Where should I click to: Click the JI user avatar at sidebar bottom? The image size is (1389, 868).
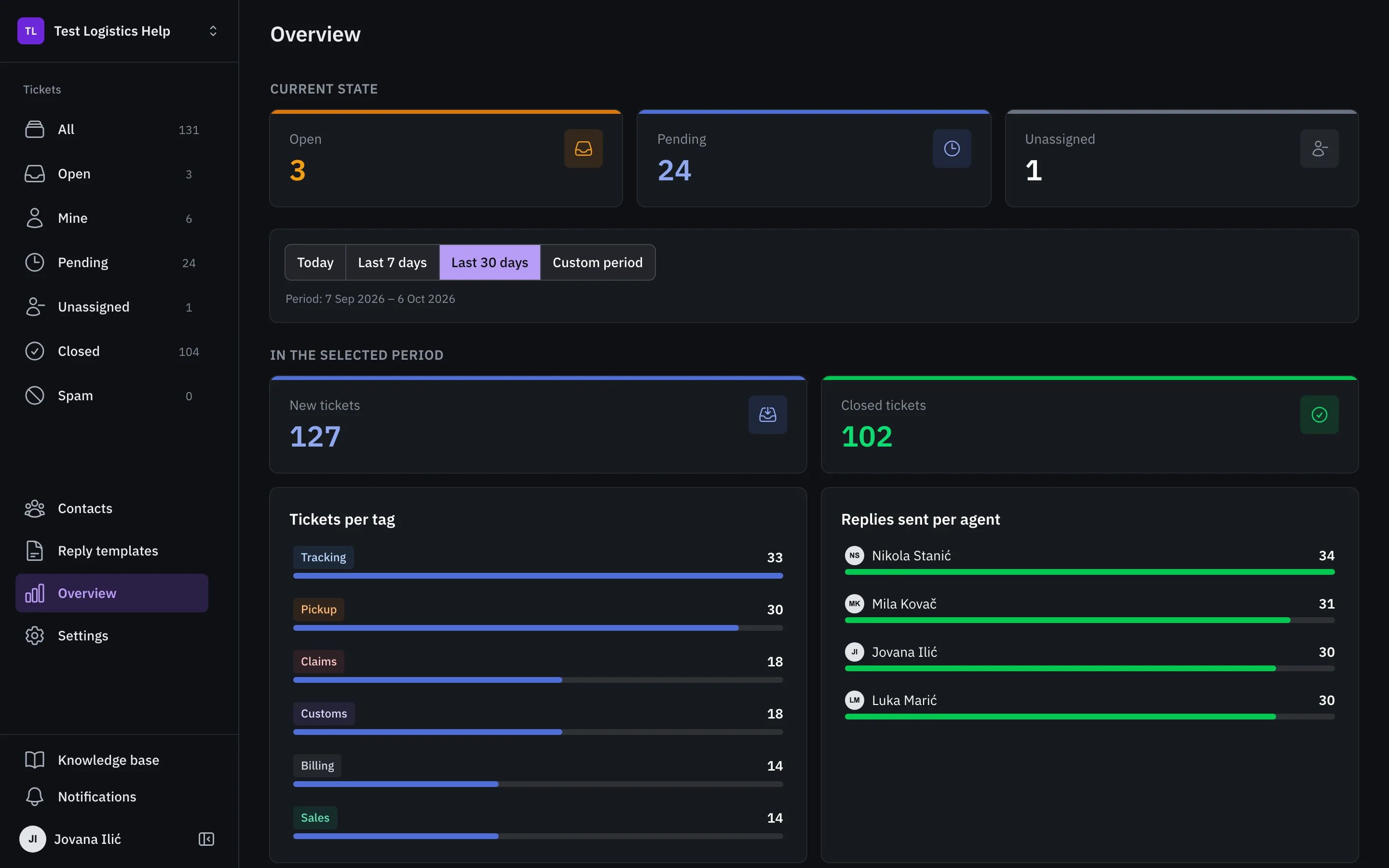[33, 839]
